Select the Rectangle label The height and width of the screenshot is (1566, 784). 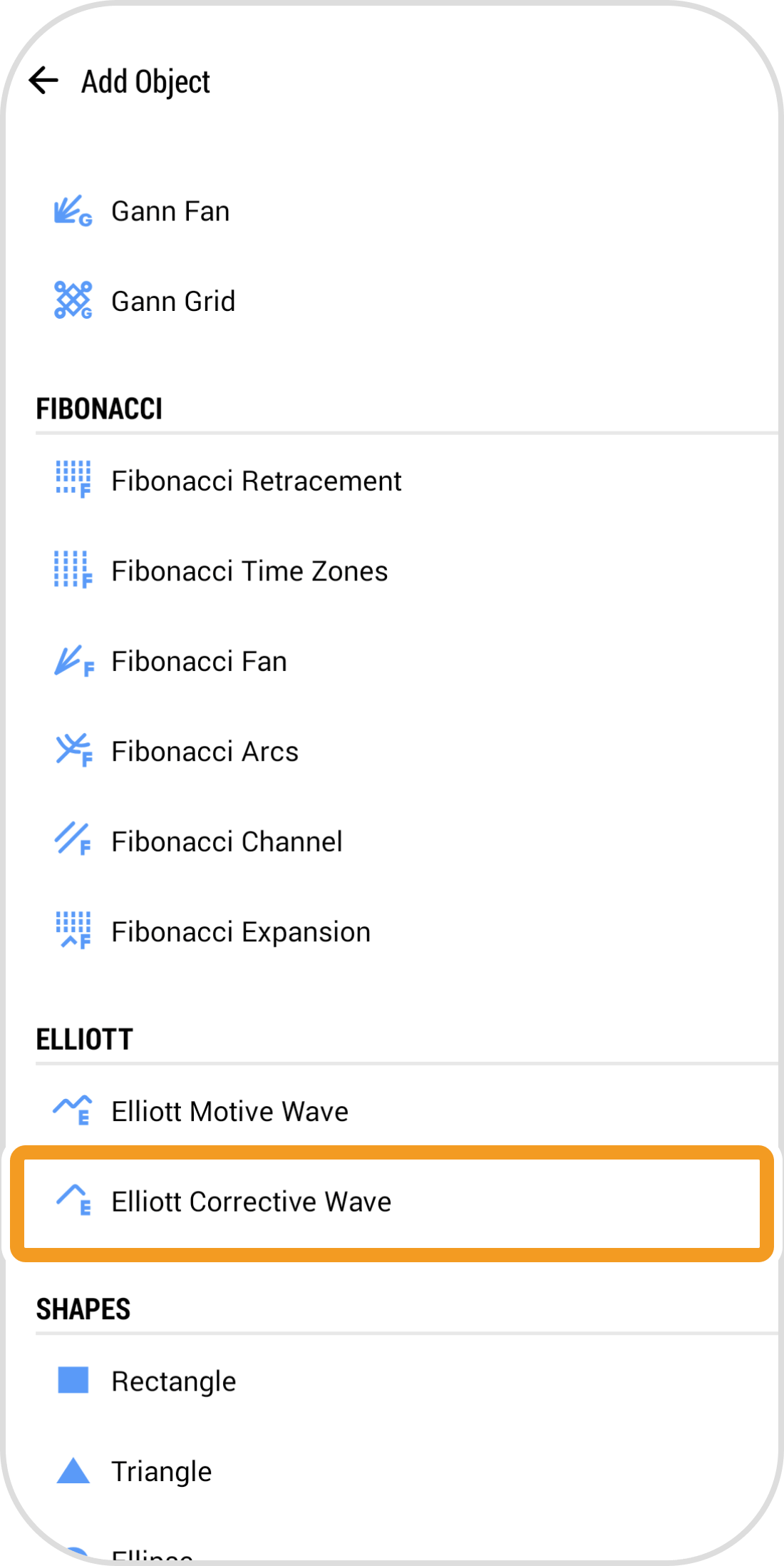[174, 1382]
